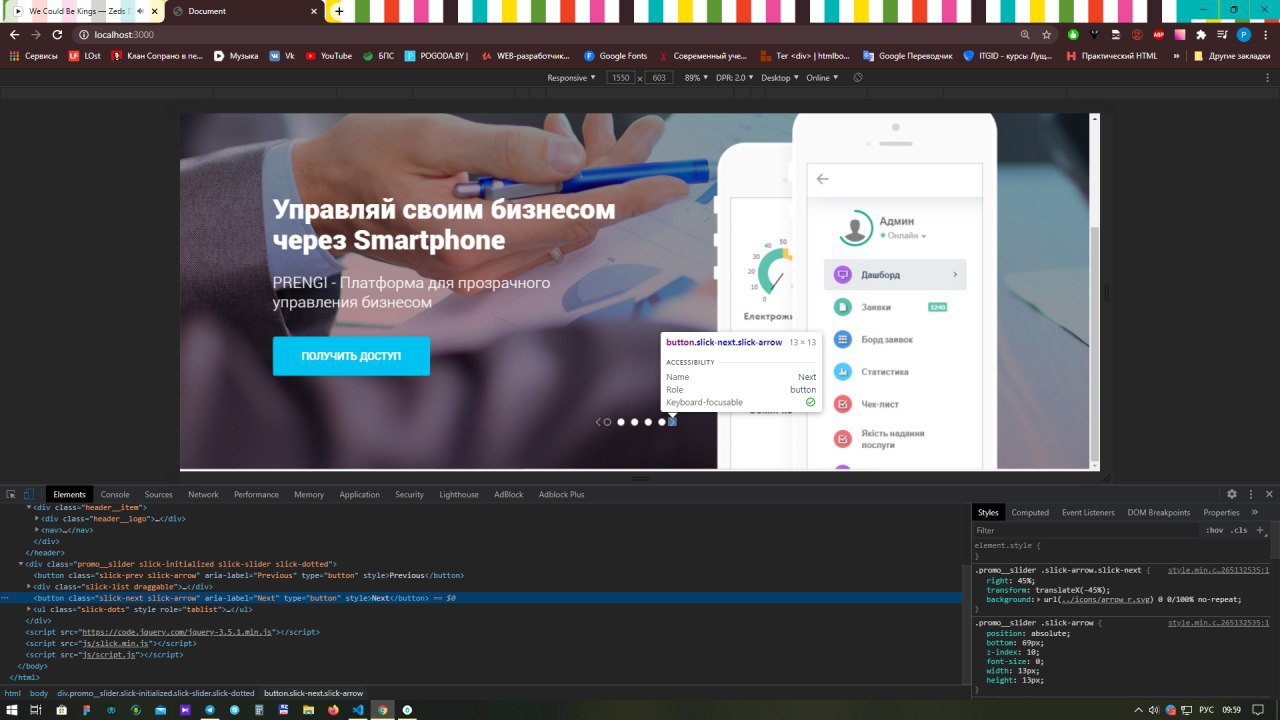1280x720 pixels.
Task: Click the green thumbs-up extension icon
Action: coord(1073,34)
